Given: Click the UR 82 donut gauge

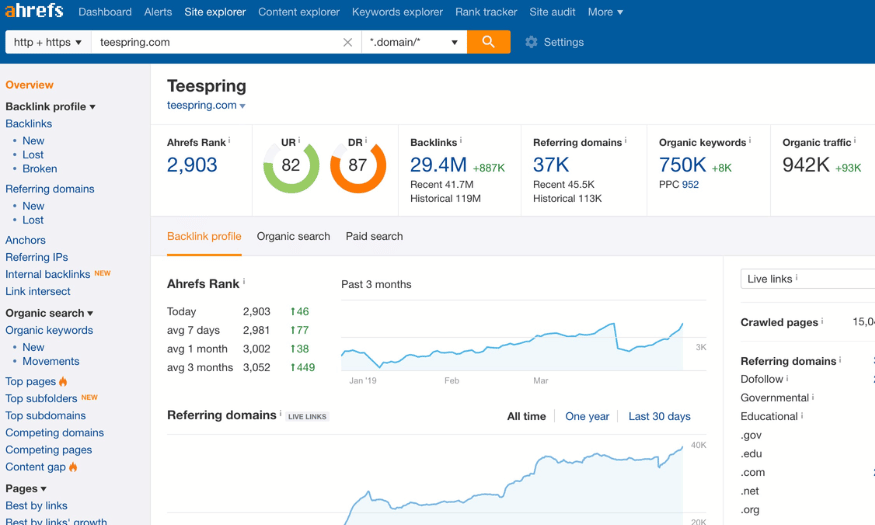Looking at the screenshot, I should pyautogui.click(x=291, y=166).
